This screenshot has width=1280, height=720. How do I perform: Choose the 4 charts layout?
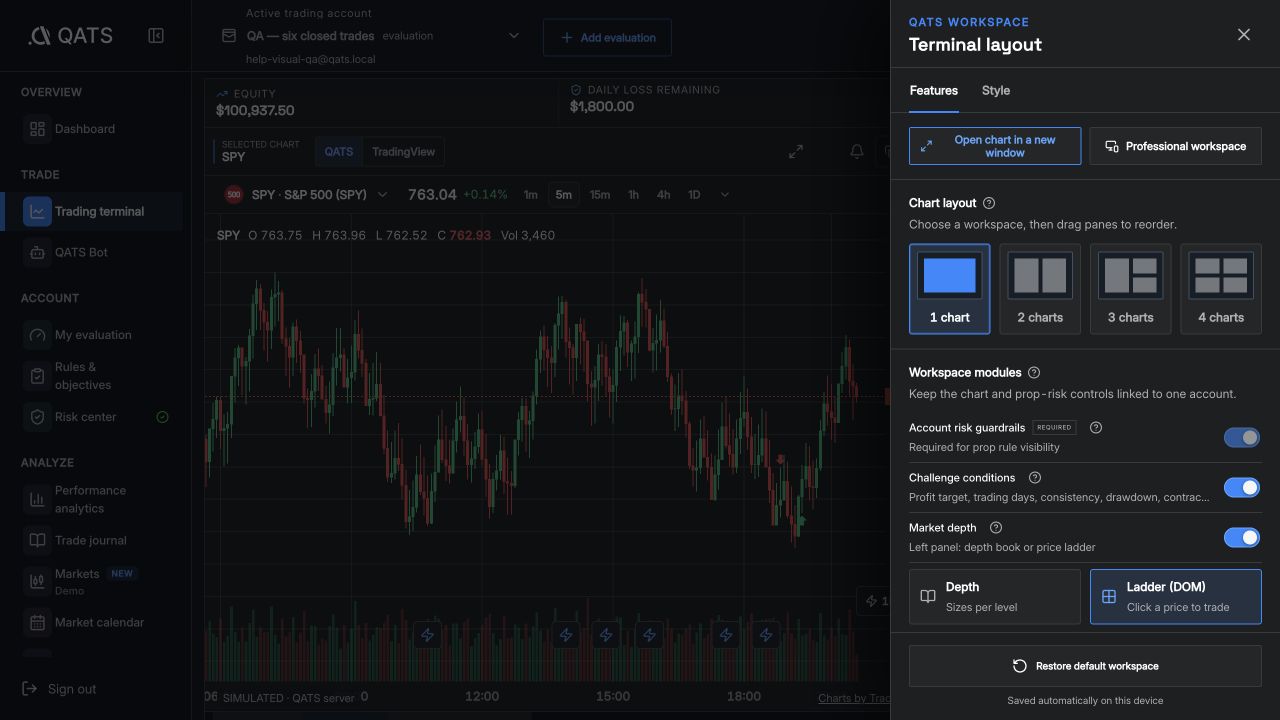pos(1221,289)
